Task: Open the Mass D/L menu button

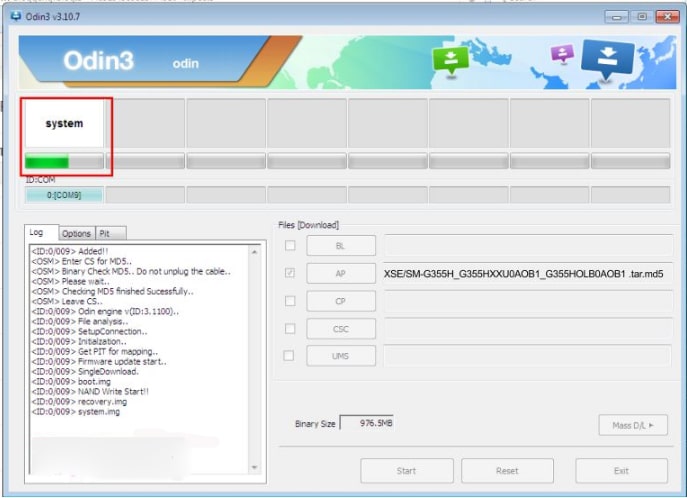Action: pyautogui.click(x=633, y=425)
